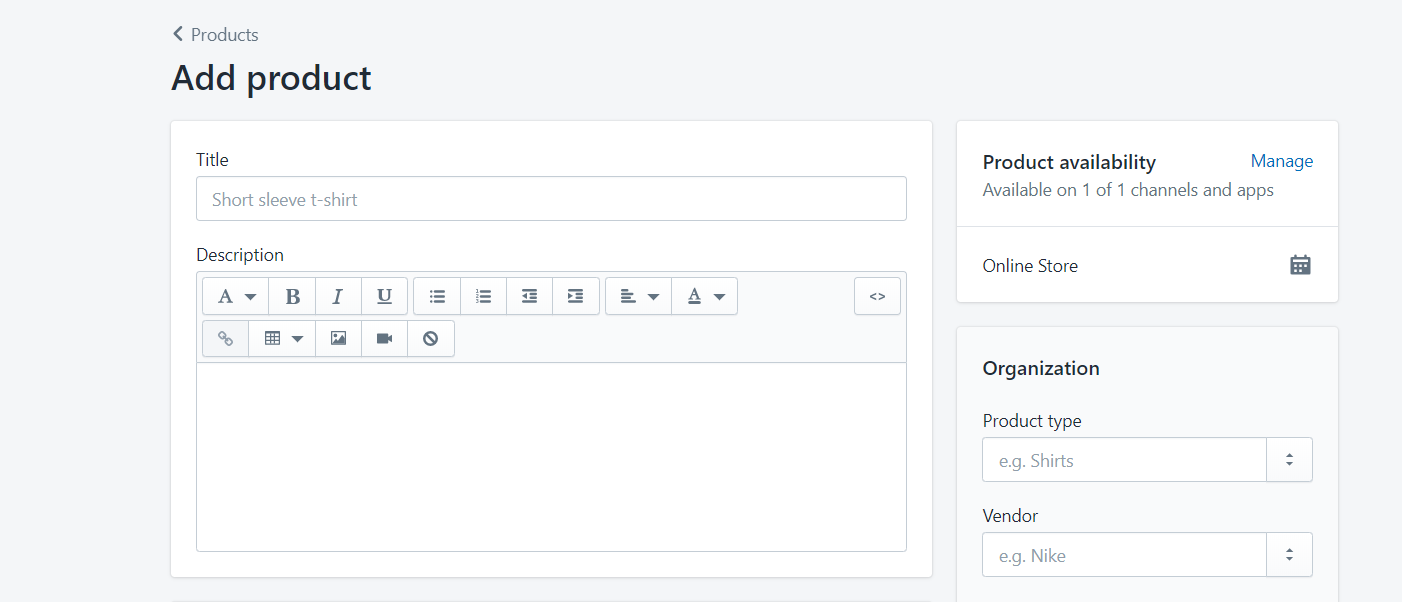Viewport: 1402px width, 602px height.
Task: Open the calendar icon beside Online Store
Action: click(x=1300, y=265)
